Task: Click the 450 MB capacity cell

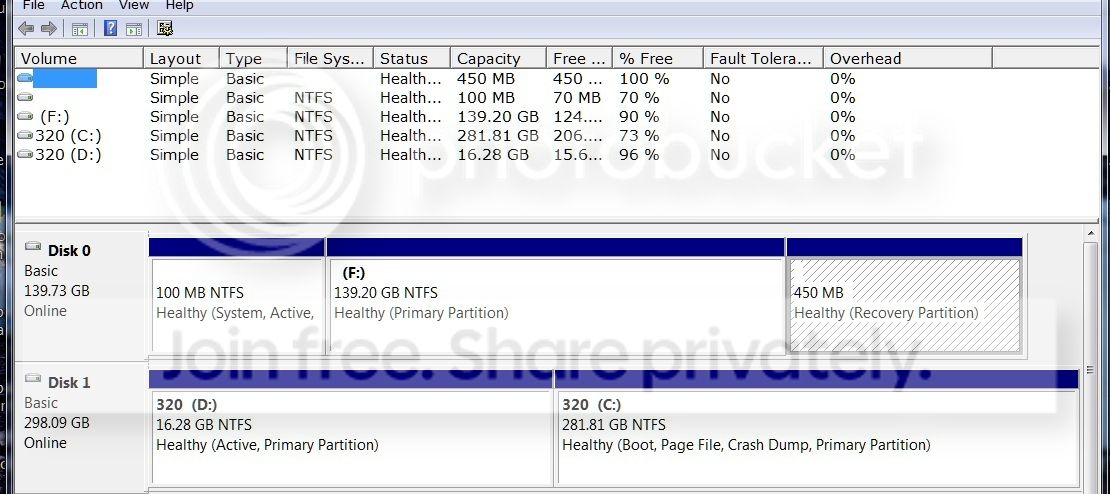Action: [486, 79]
